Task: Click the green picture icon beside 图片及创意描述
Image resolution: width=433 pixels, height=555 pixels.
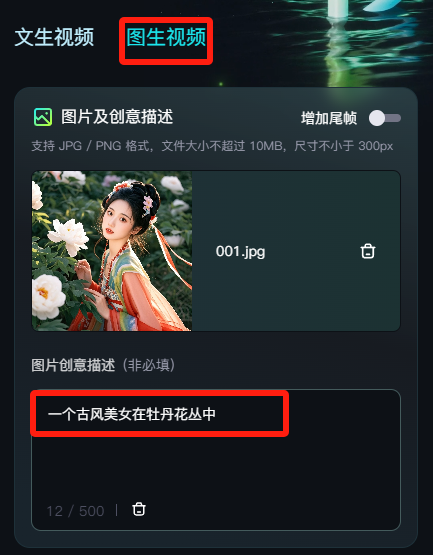Action: [x=43, y=117]
